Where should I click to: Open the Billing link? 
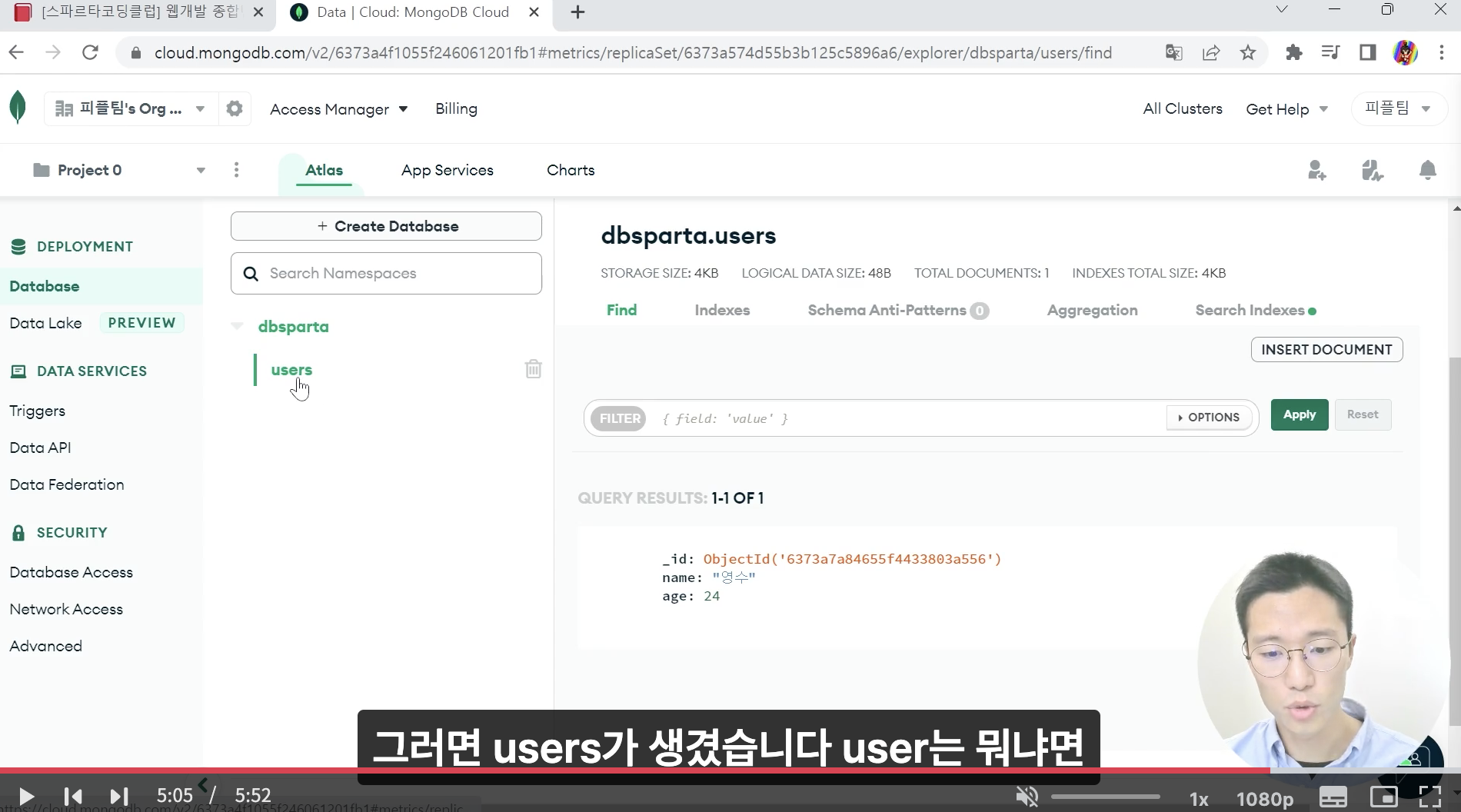point(456,108)
